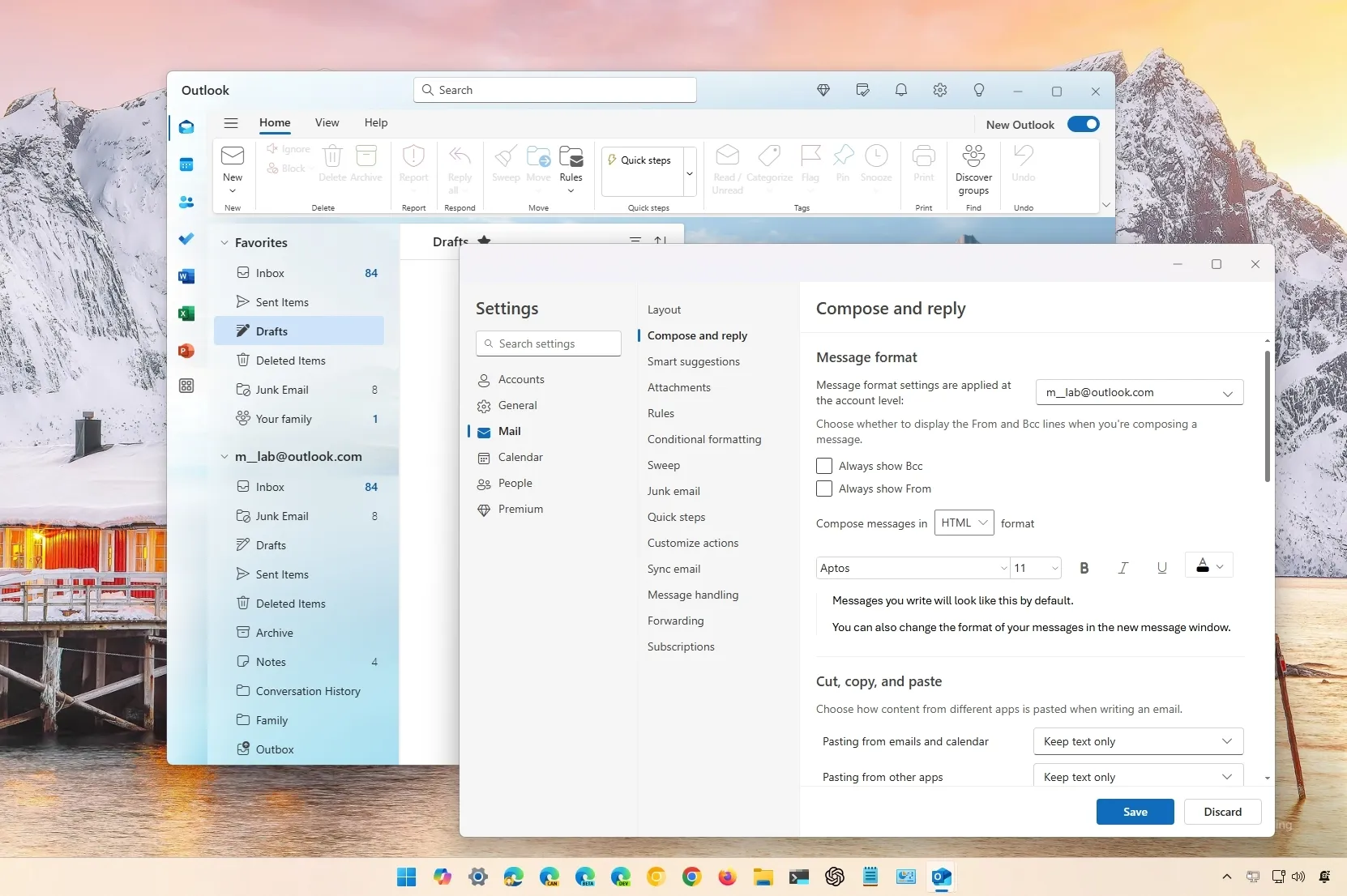This screenshot has width=1347, height=896.
Task: Collapse the m__lab@outlook.com account folders
Action: pos(224,456)
